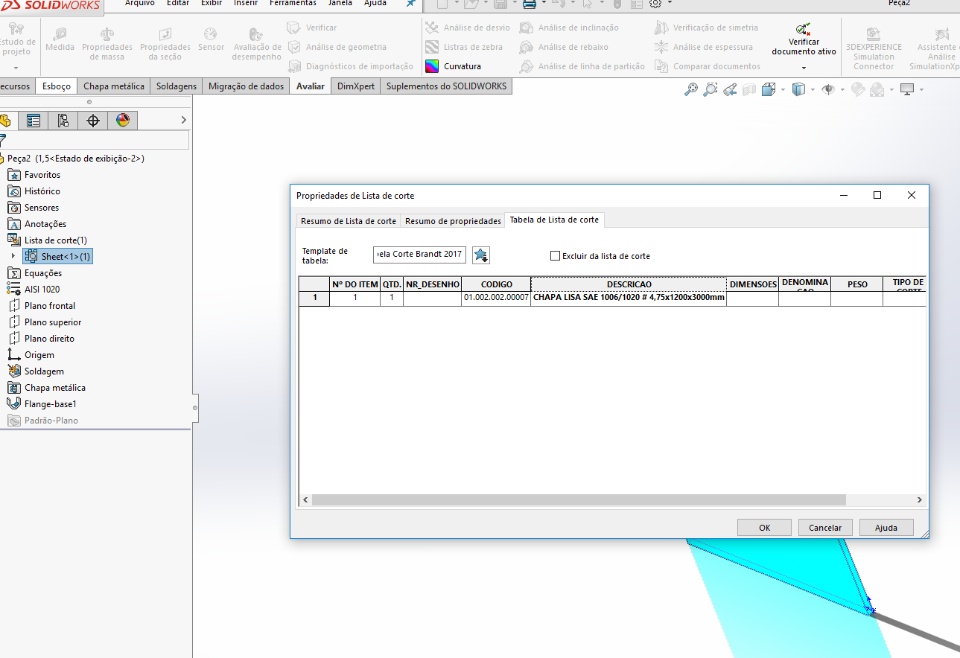Select AISI 1020 material tree item
The width and height of the screenshot is (960, 658).
coord(34,290)
